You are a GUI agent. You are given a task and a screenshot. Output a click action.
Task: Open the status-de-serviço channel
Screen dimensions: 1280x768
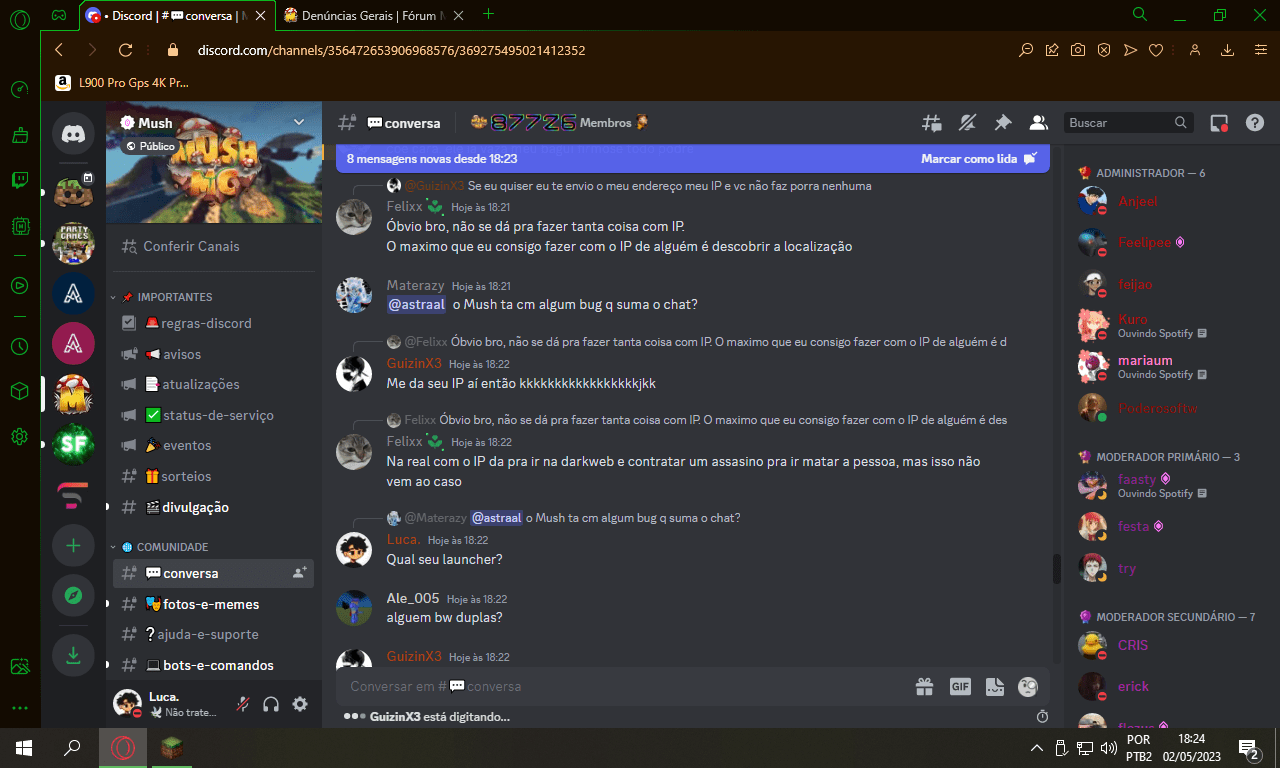213,415
